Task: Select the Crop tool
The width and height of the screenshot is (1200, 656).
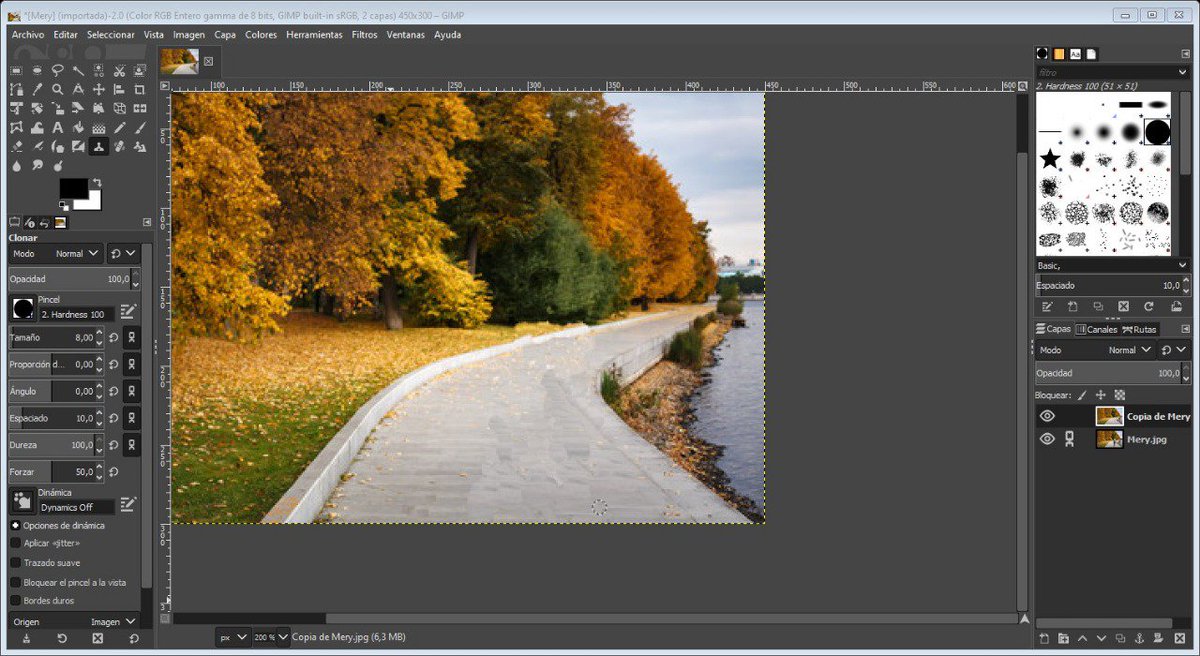Action: 140,89
